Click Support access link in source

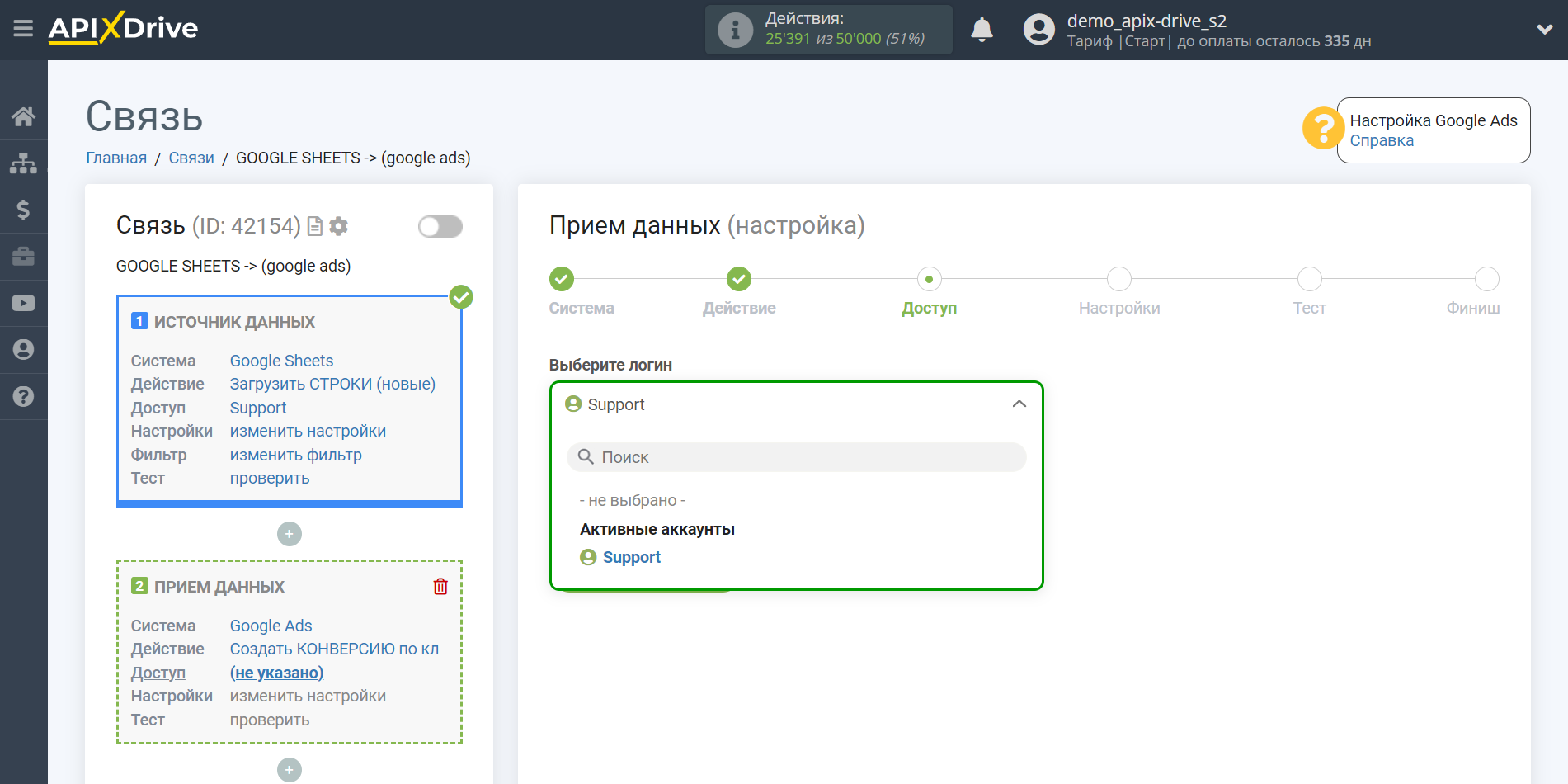pyautogui.click(x=257, y=408)
